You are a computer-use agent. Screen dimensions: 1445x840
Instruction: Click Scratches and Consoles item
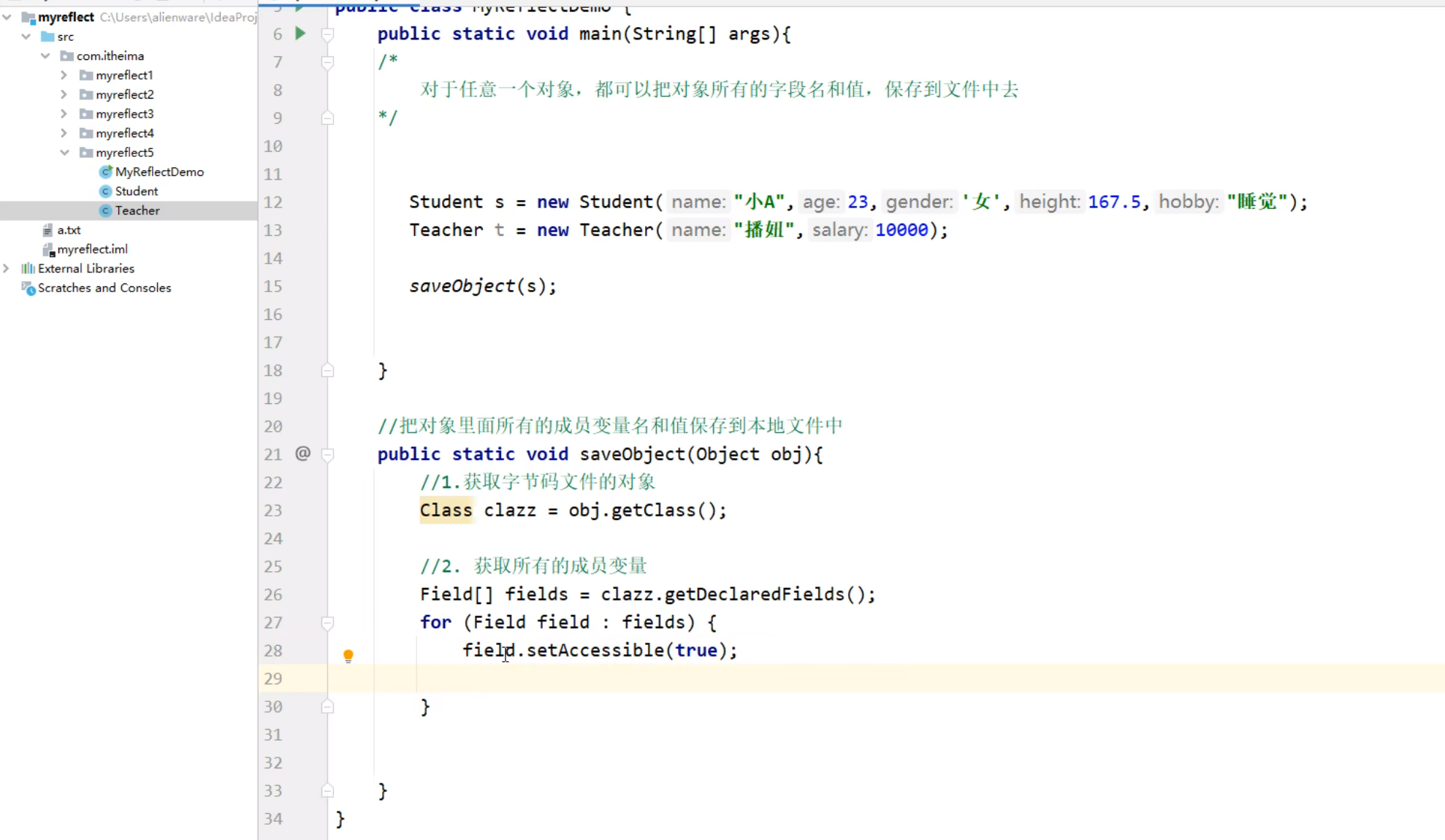pyautogui.click(x=104, y=288)
